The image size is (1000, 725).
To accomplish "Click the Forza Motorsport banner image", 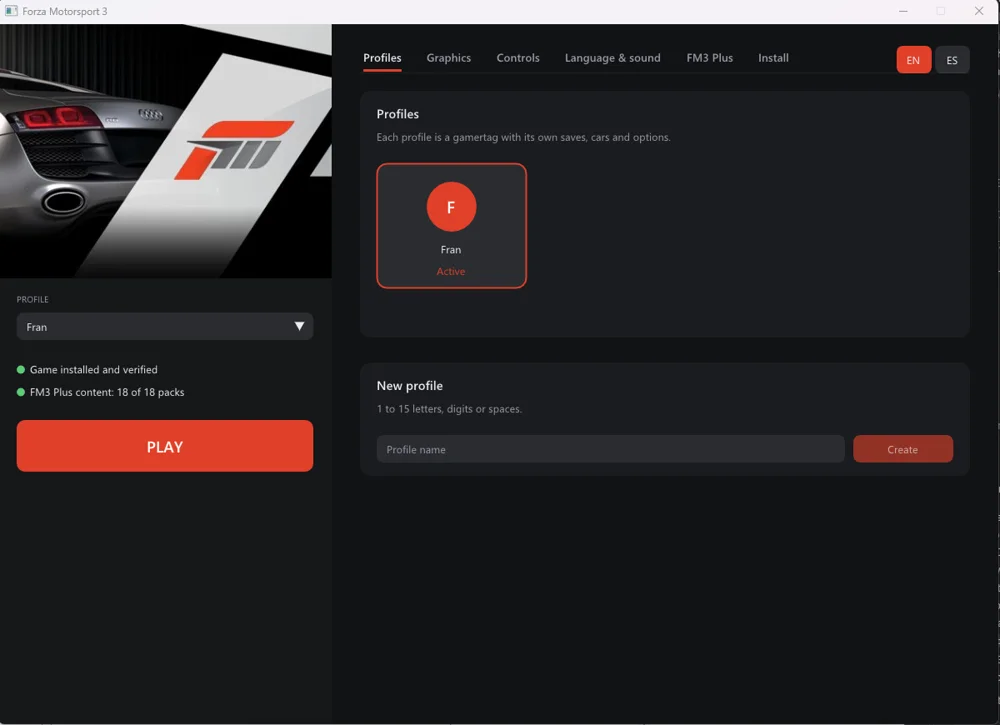I will point(166,151).
